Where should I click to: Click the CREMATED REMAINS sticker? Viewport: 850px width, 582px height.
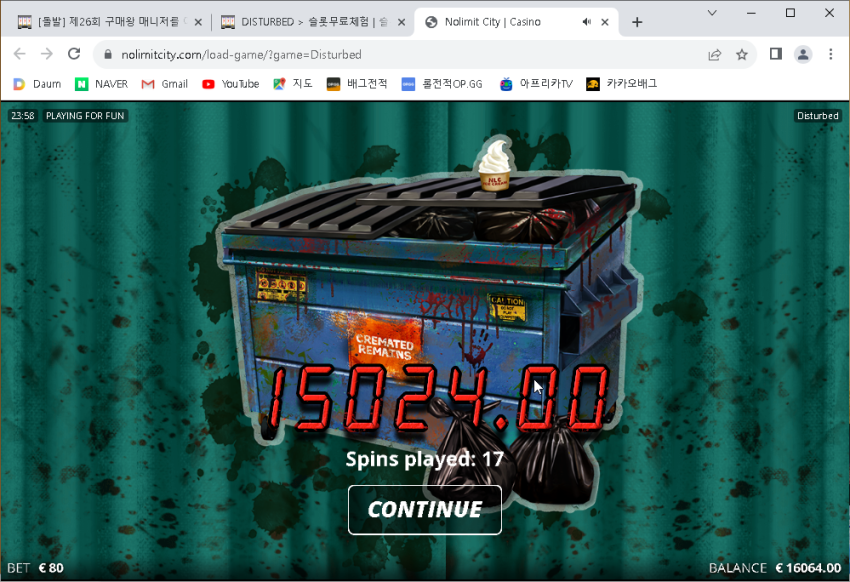[385, 347]
